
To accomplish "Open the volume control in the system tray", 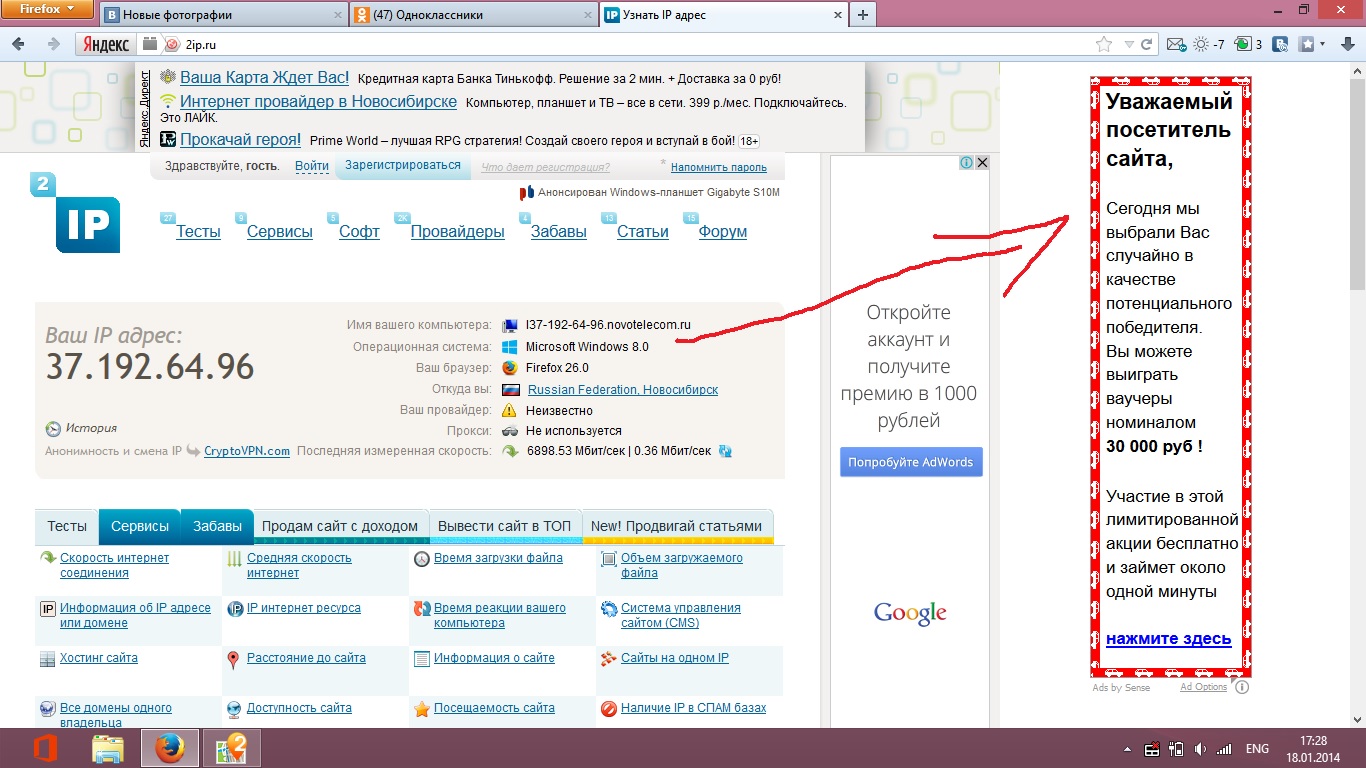I will [x=1199, y=748].
